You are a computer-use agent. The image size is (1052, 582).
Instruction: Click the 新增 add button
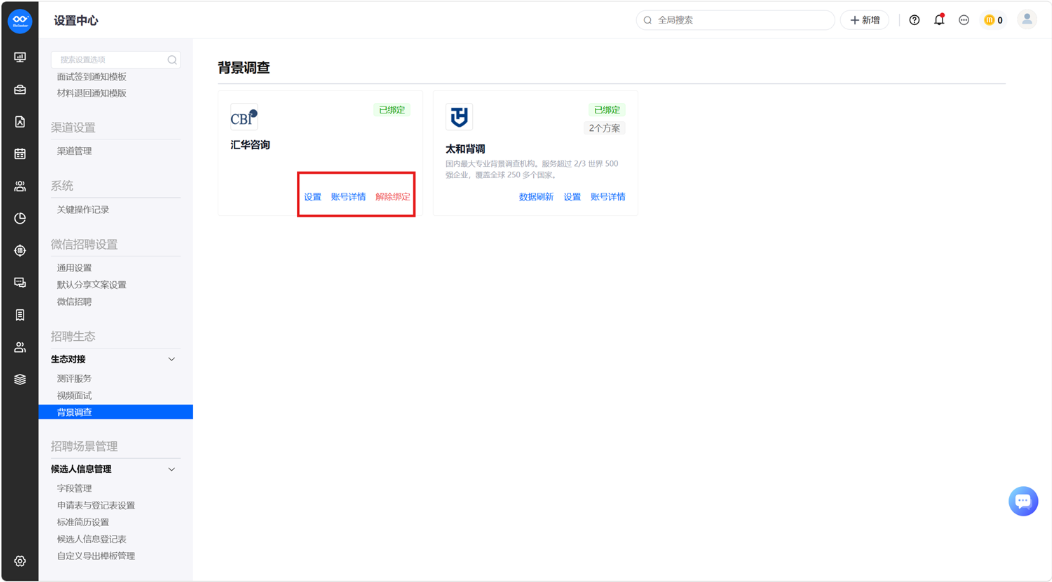[x=865, y=20]
